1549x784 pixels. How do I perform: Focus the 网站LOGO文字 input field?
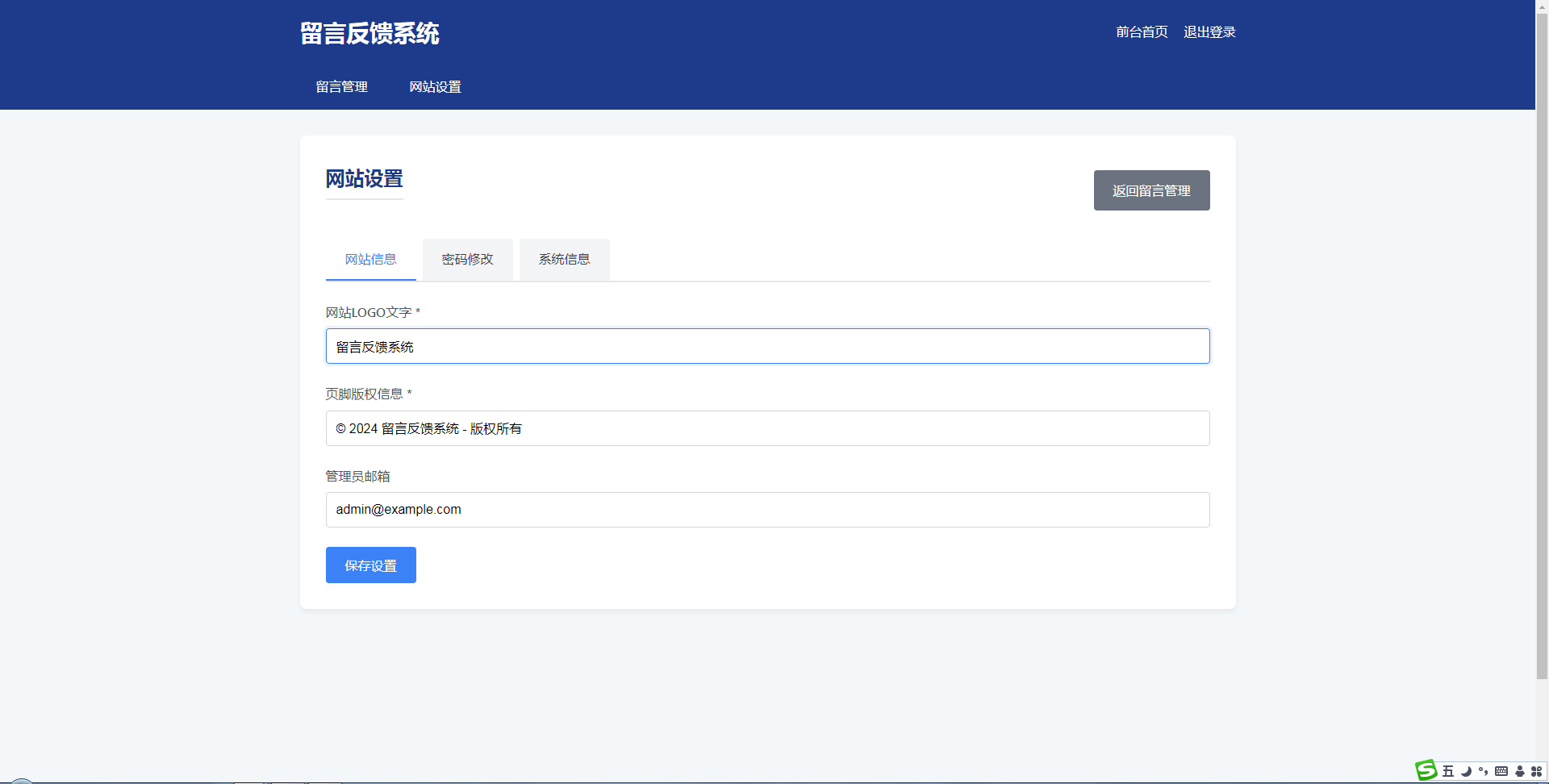pos(767,346)
